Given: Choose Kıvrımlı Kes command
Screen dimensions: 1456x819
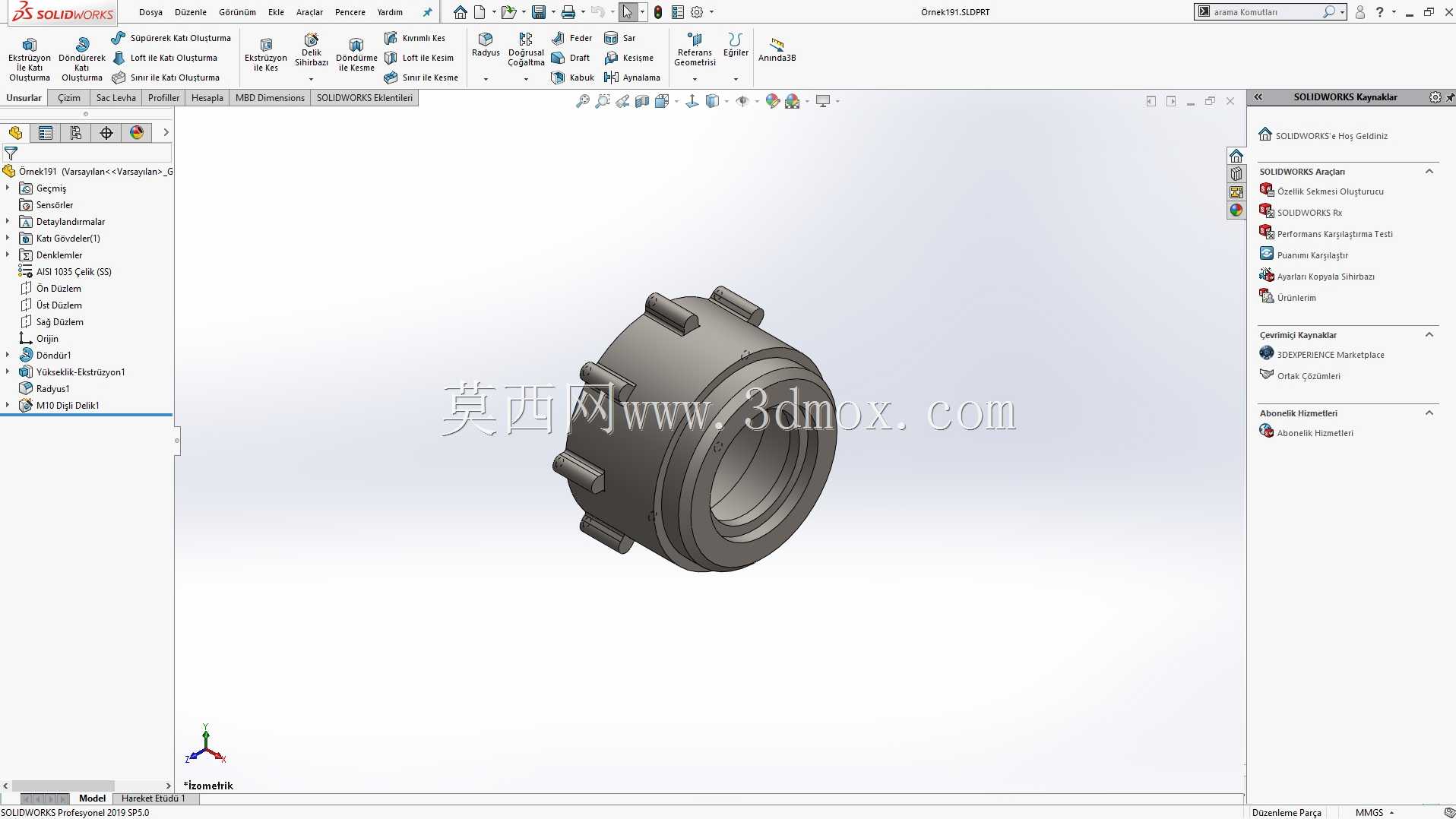Looking at the screenshot, I should point(415,38).
